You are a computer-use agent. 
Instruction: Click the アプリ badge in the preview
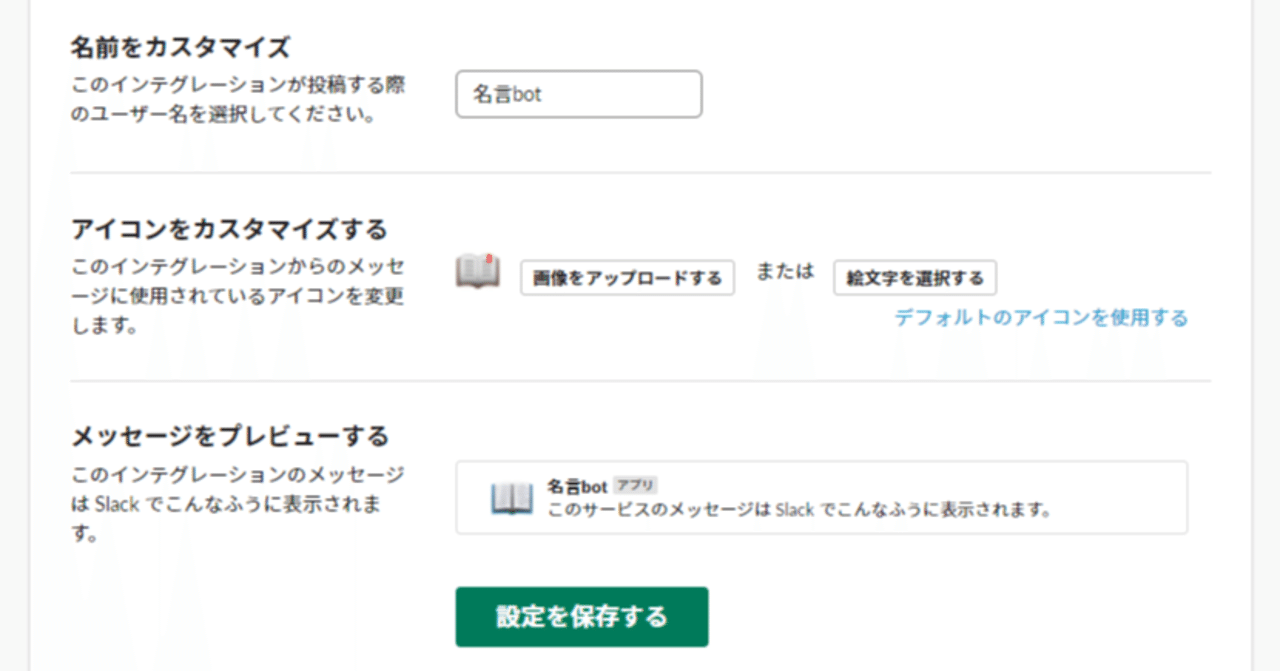tap(635, 486)
